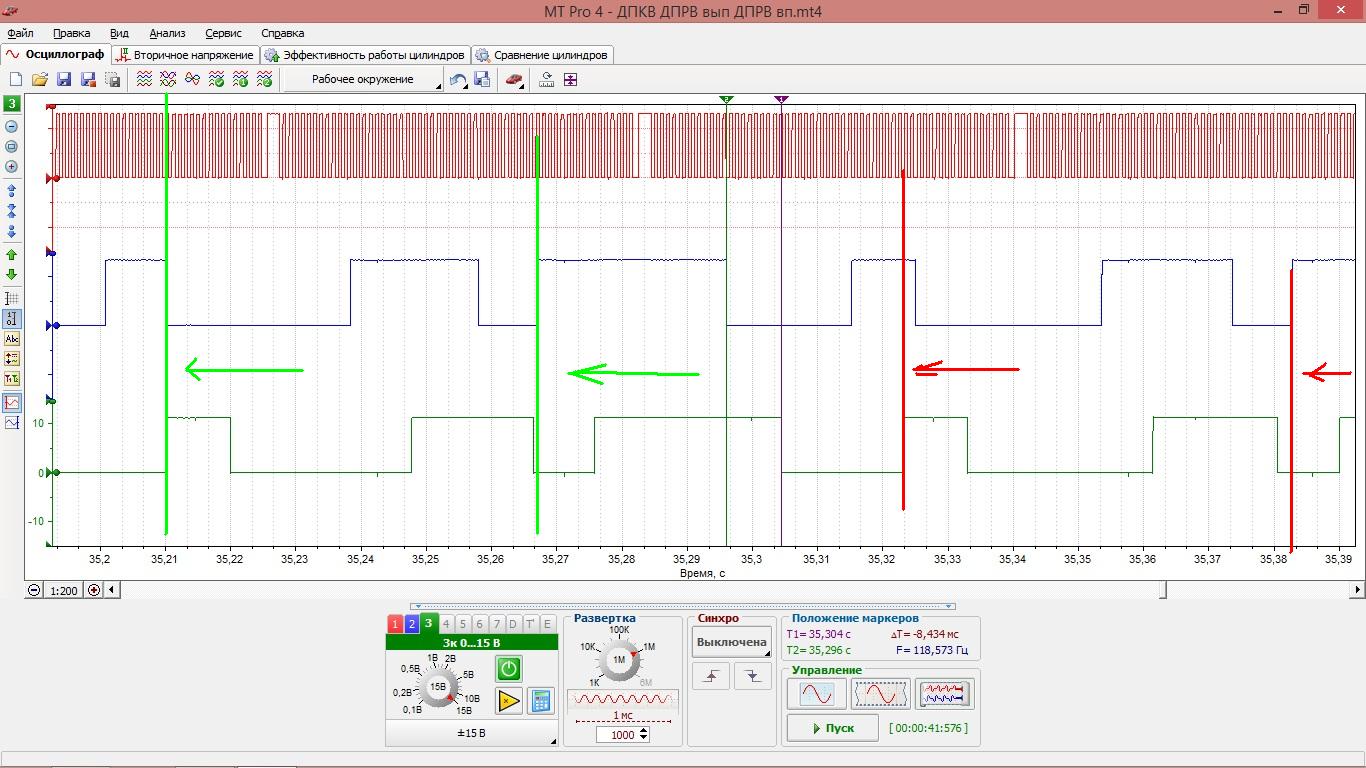
Task: Click the sweep value stepper arrows
Action: point(643,735)
